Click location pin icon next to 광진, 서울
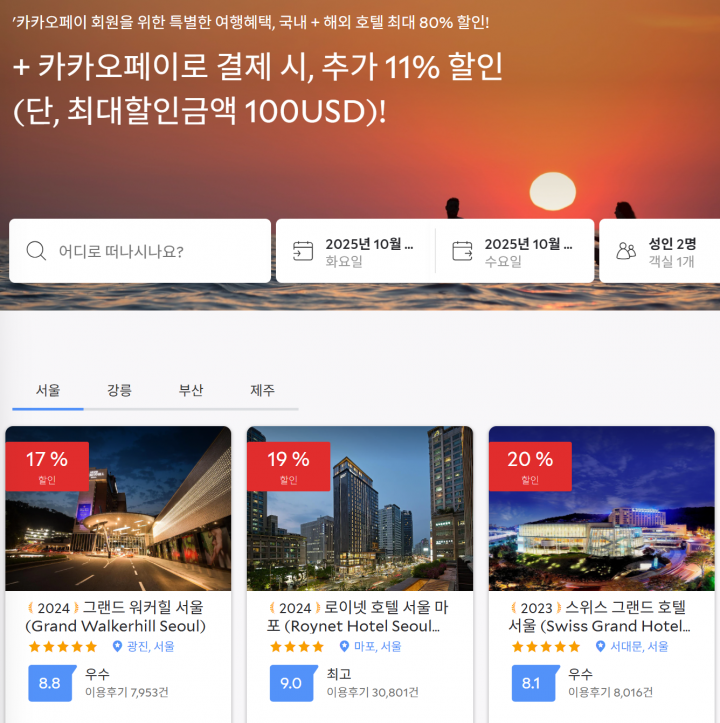 pos(117,647)
